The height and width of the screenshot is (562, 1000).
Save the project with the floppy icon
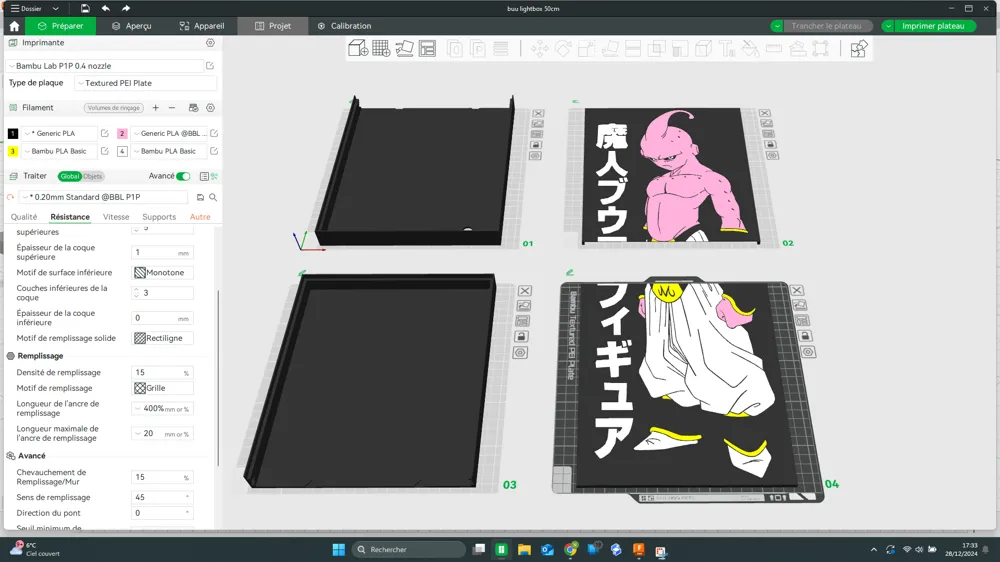coord(85,8)
